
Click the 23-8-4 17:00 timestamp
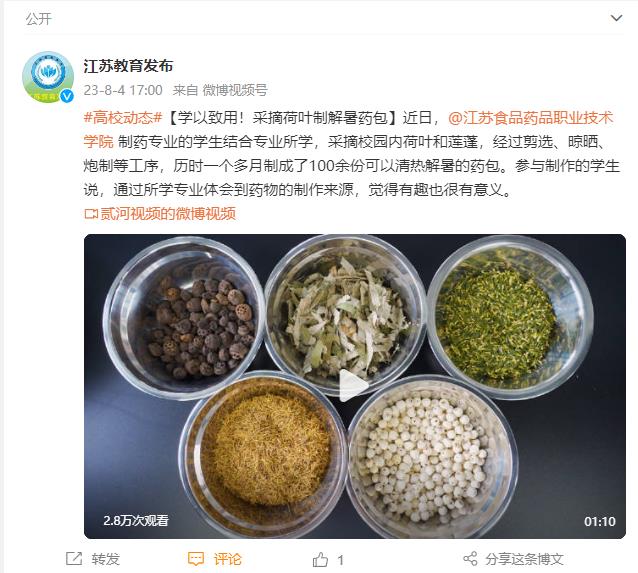click(123, 90)
